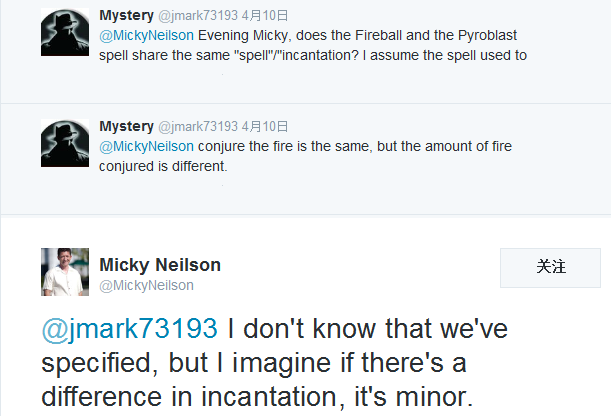611x416 pixels.
Task: Click the gray @MickyNeilson handle under the name
Action: [146, 286]
